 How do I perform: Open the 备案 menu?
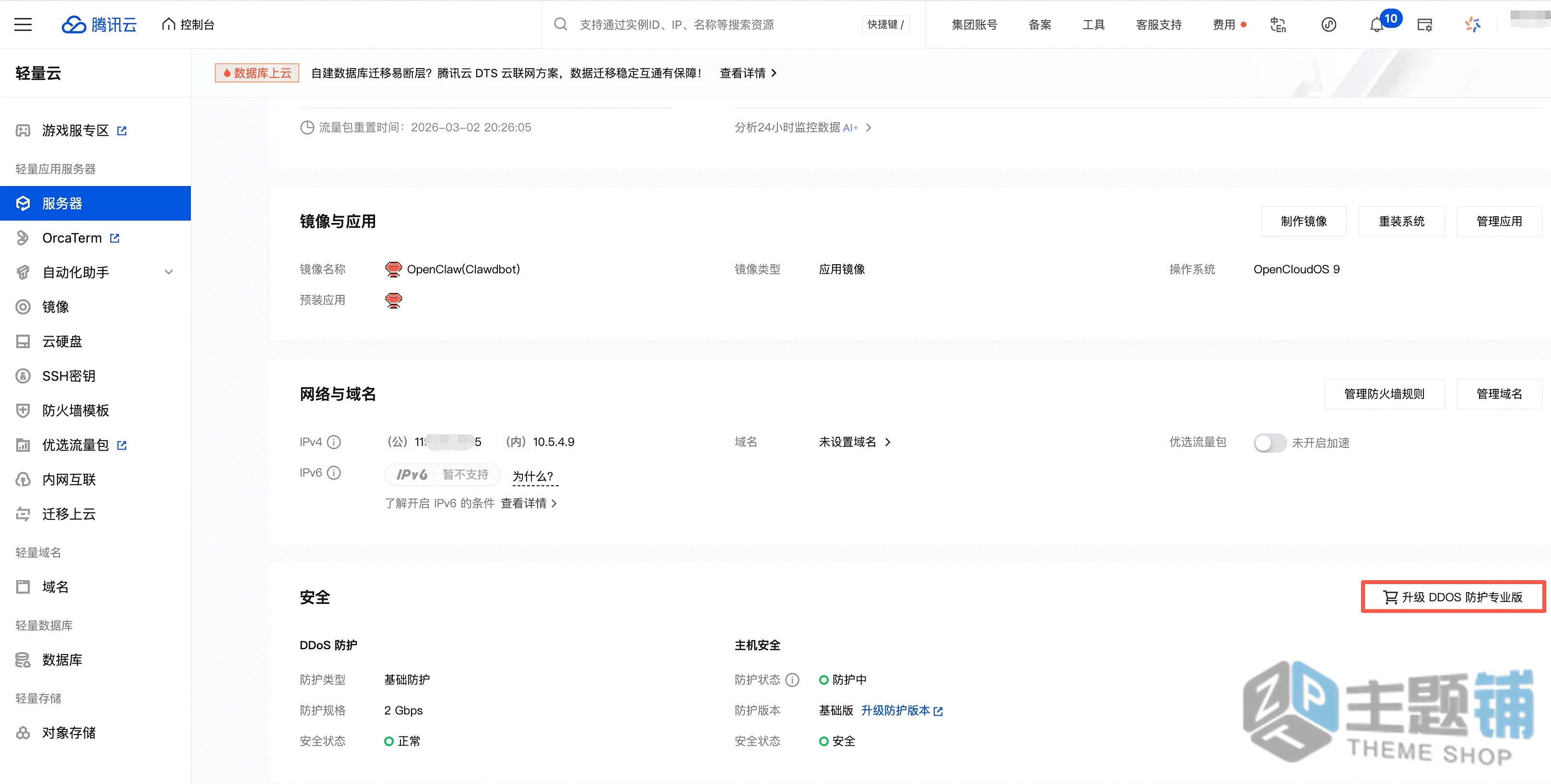tap(1040, 24)
